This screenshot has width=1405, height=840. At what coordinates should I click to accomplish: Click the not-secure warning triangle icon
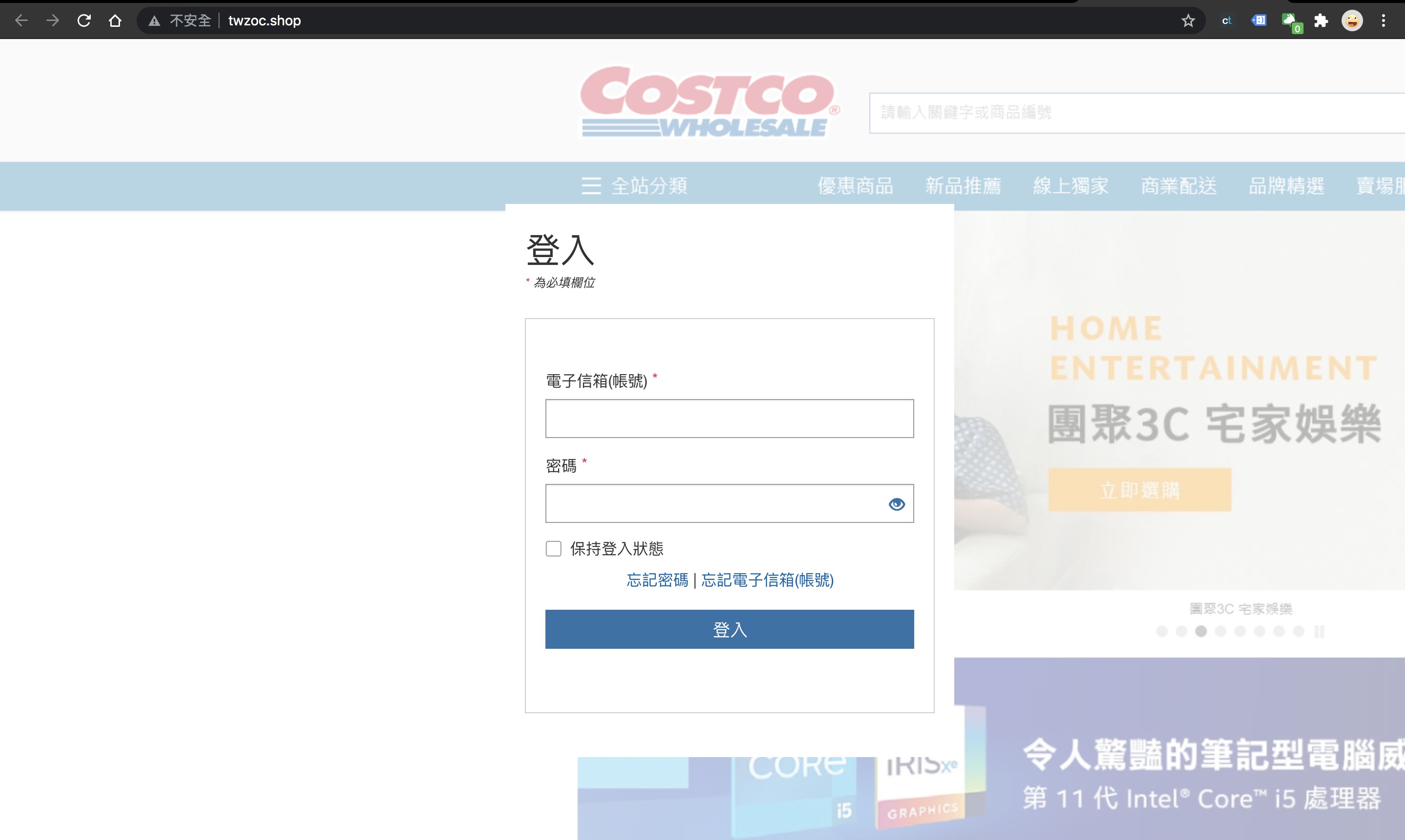pos(154,21)
